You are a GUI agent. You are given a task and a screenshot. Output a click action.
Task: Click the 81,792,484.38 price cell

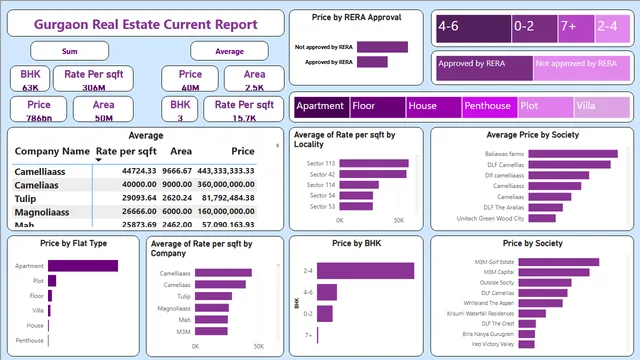pos(228,198)
